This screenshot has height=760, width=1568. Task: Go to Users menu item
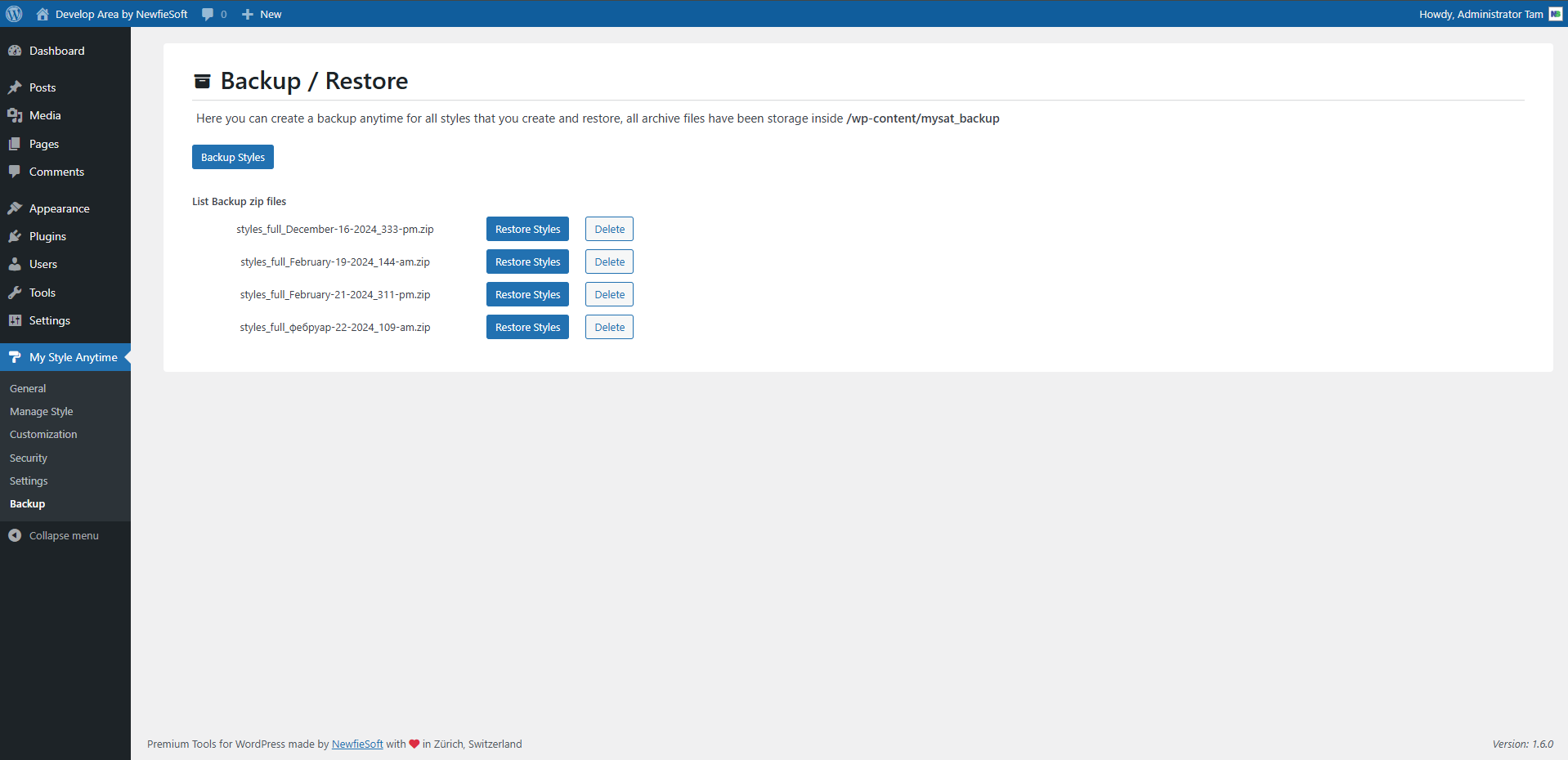pos(65,264)
